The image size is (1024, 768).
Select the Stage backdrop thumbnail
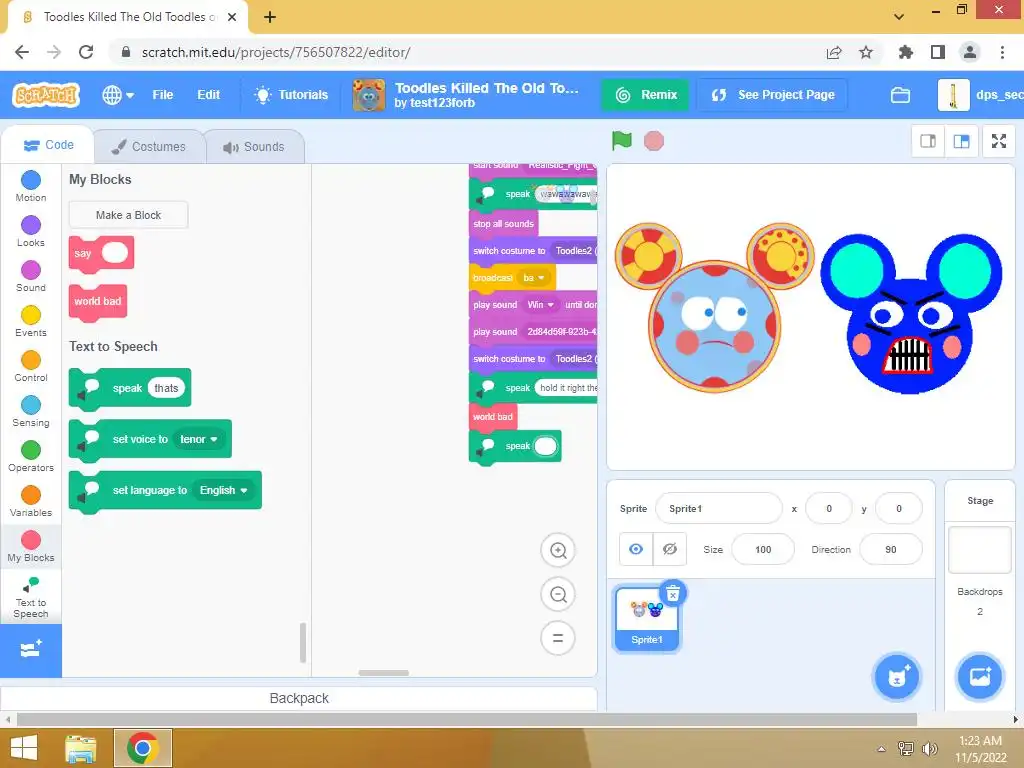979,550
